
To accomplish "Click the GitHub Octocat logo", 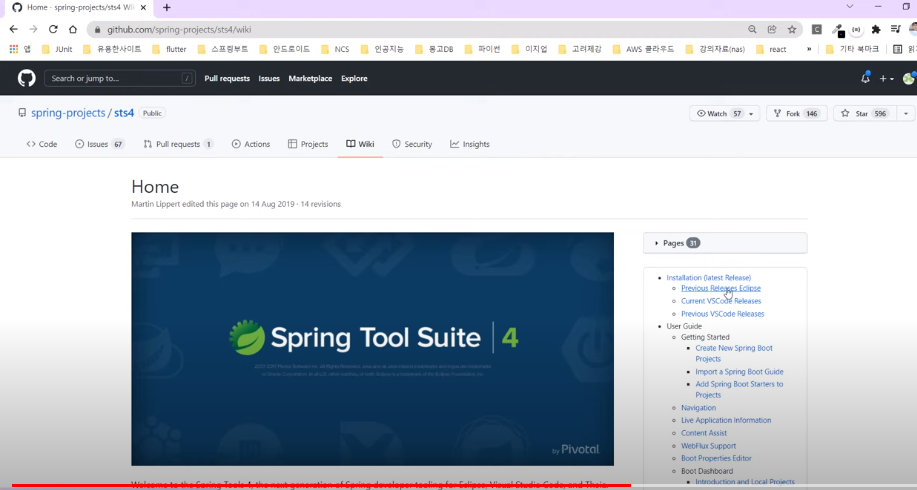I will 26,78.
